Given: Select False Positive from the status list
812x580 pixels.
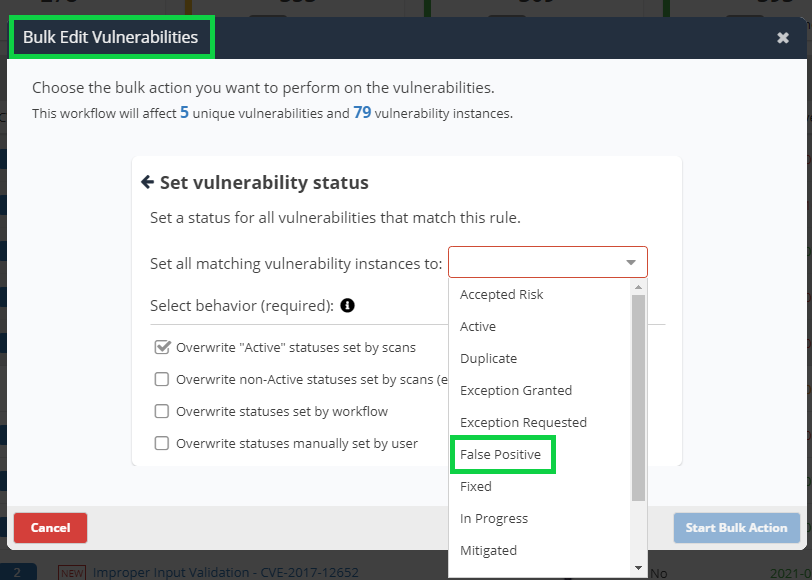Looking at the screenshot, I should point(502,454).
